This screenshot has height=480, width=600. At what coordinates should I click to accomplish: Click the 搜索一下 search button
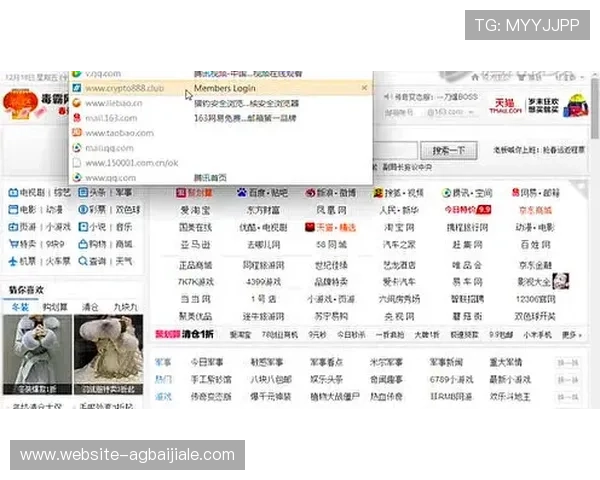[x=448, y=150]
